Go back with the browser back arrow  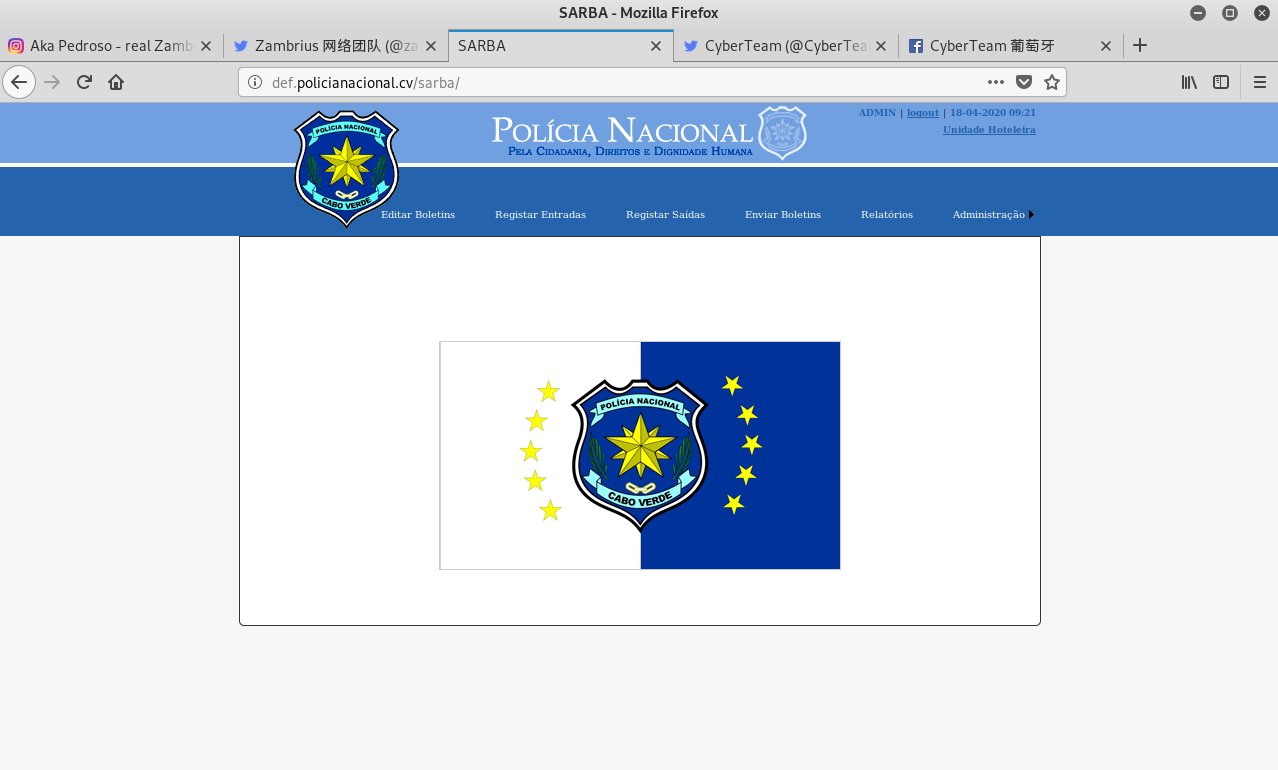19,82
